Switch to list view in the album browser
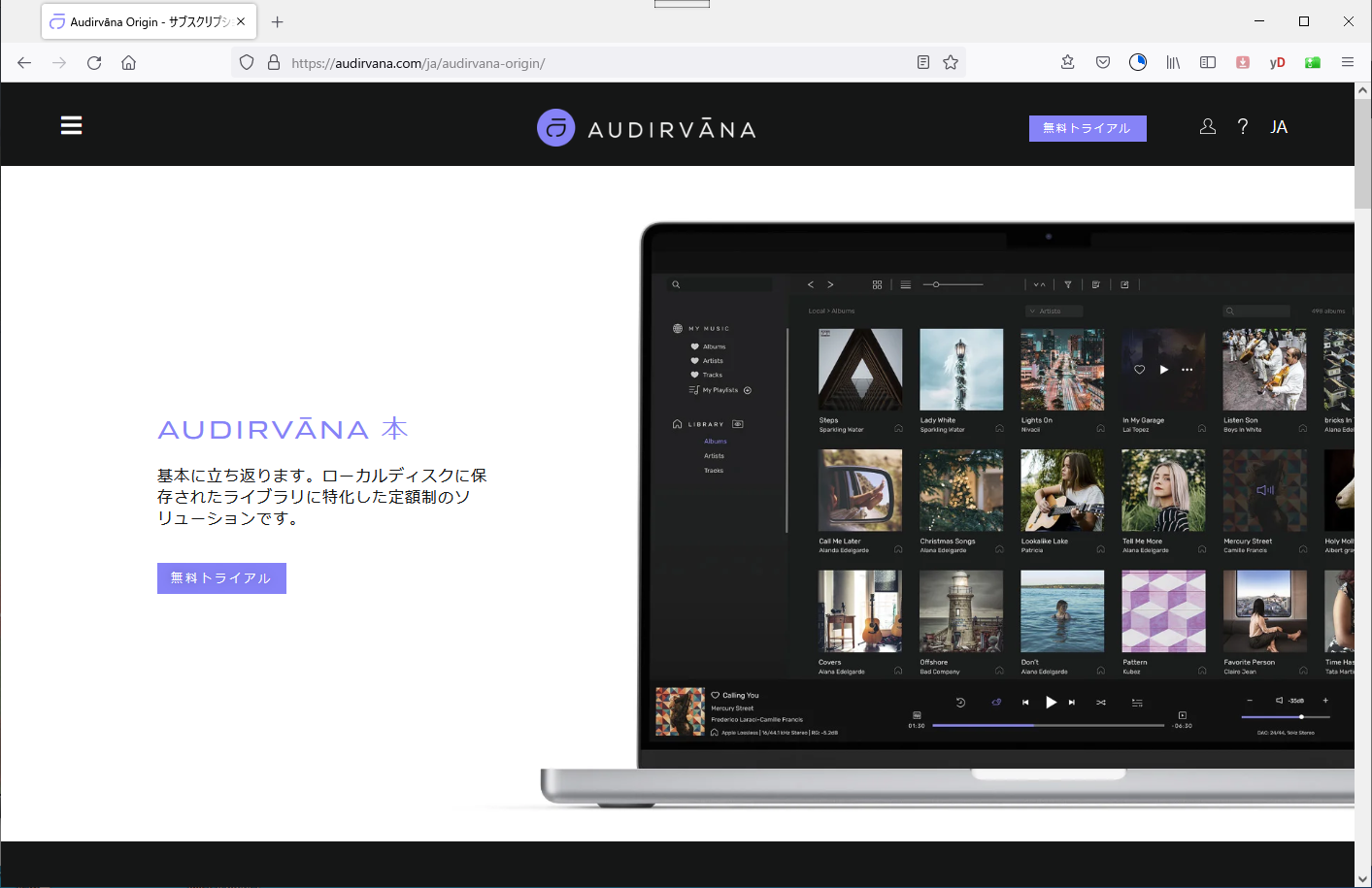The height and width of the screenshot is (888, 1372). coord(905,283)
